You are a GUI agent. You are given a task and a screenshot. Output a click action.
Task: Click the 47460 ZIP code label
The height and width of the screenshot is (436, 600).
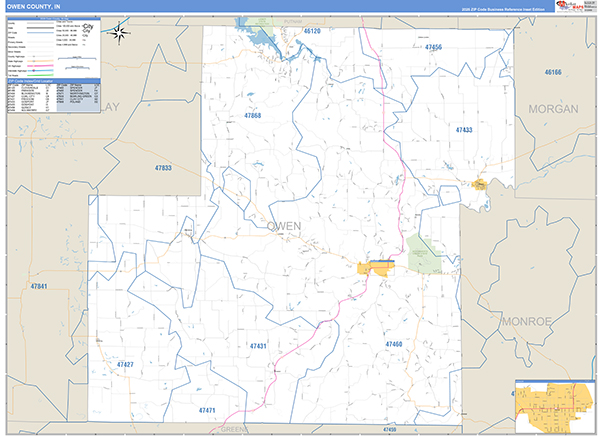[x=393, y=344]
